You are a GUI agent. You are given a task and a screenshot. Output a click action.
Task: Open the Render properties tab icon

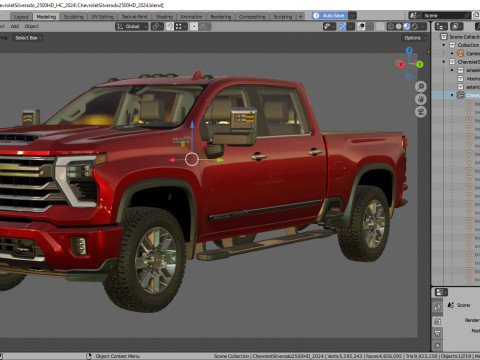point(438,321)
